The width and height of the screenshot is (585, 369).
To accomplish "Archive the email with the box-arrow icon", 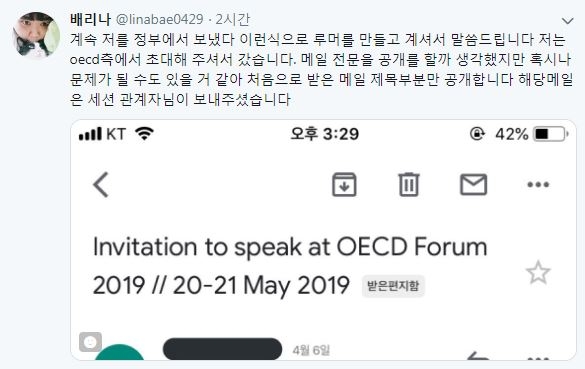I will 344,184.
